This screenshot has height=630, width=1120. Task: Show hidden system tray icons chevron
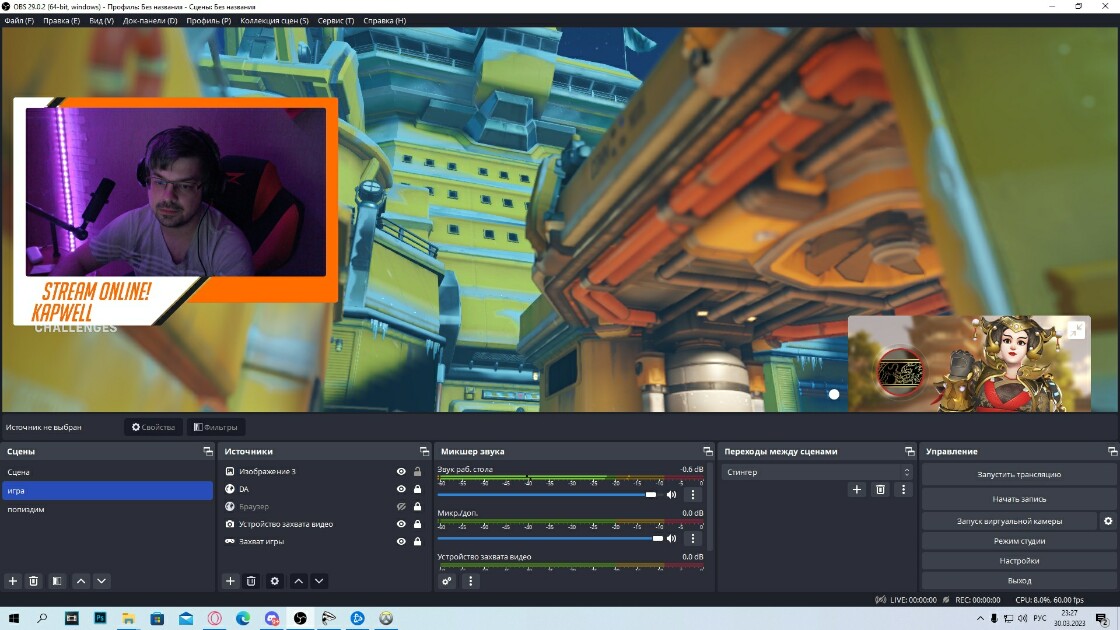[980, 619]
